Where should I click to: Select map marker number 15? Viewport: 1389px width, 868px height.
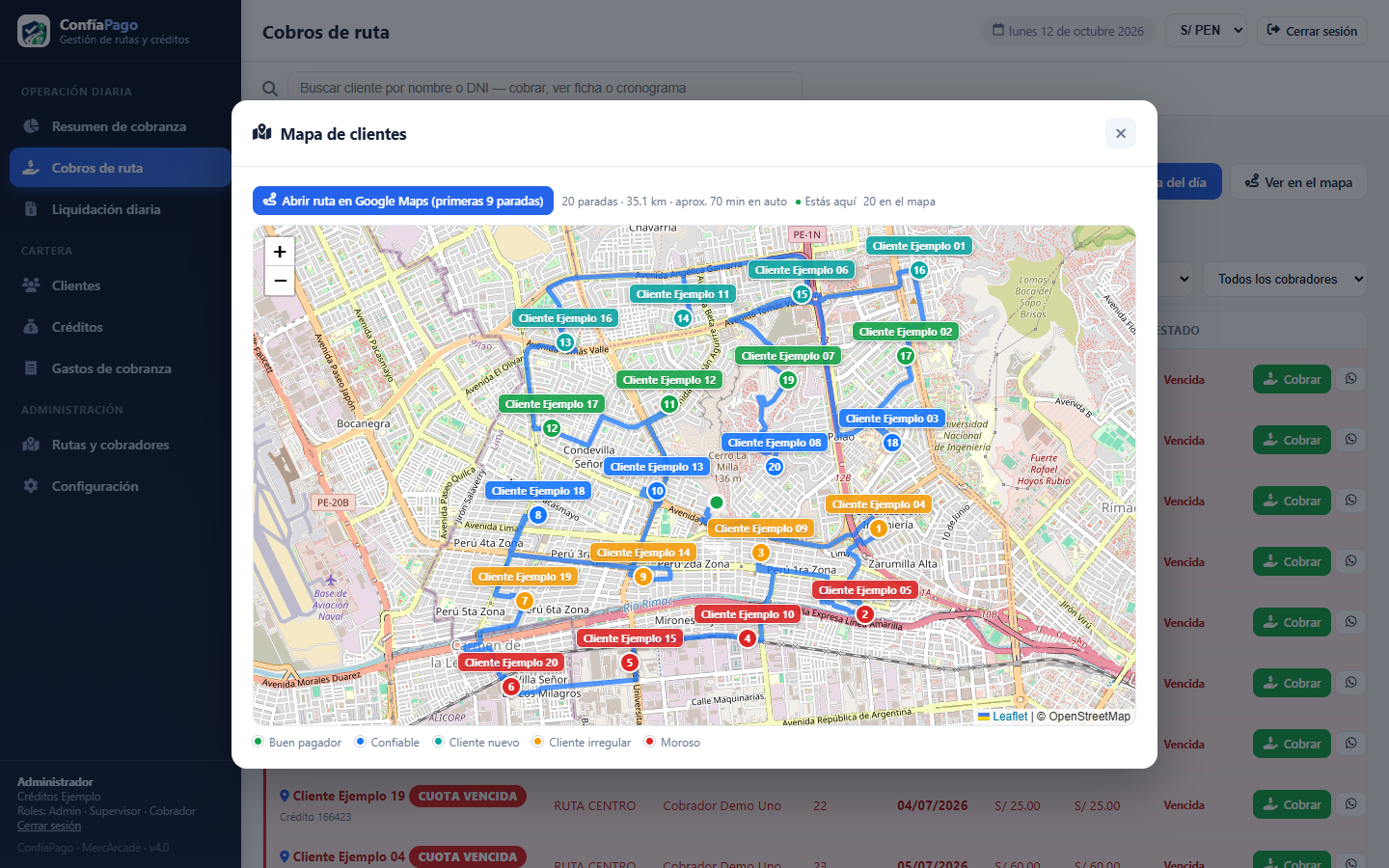pos(802,294)
